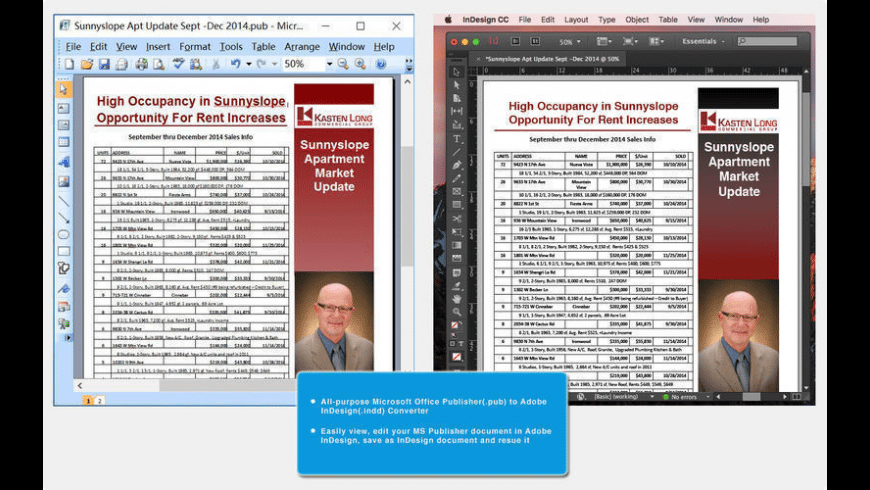
Task: Select InDesign Type tool
Action: click(x=457, y=139)
